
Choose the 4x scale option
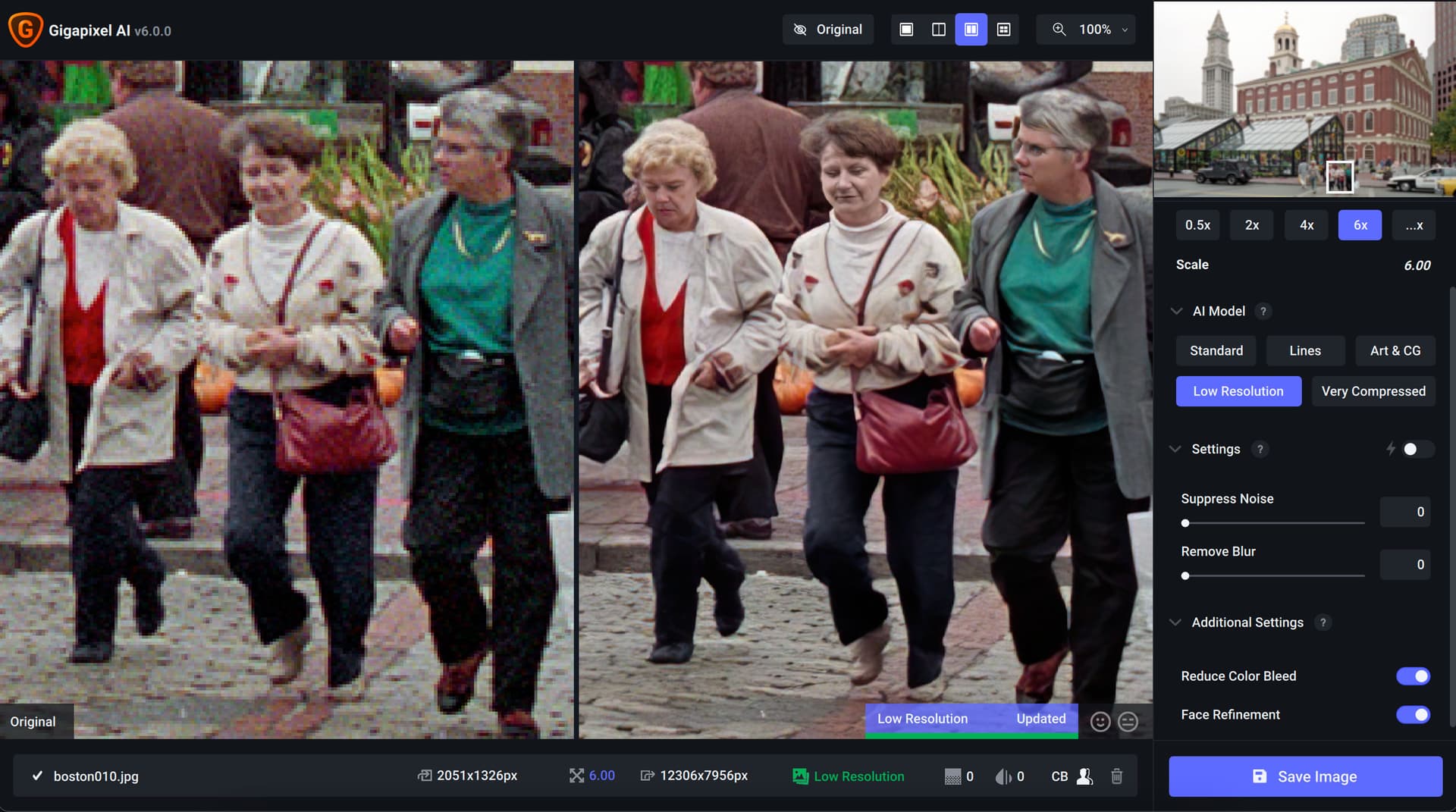coord(1306,225)
